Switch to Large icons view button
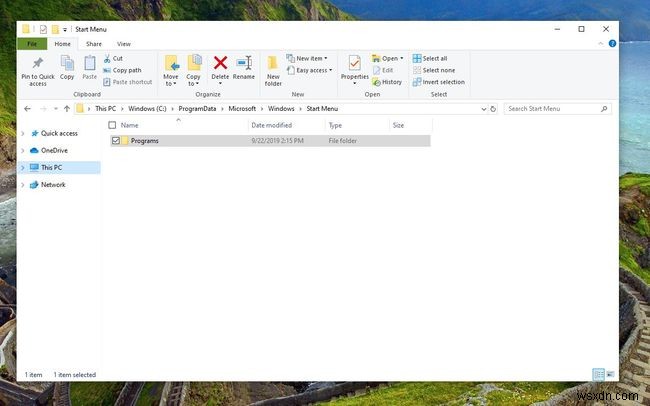 [x=610, y=374]
